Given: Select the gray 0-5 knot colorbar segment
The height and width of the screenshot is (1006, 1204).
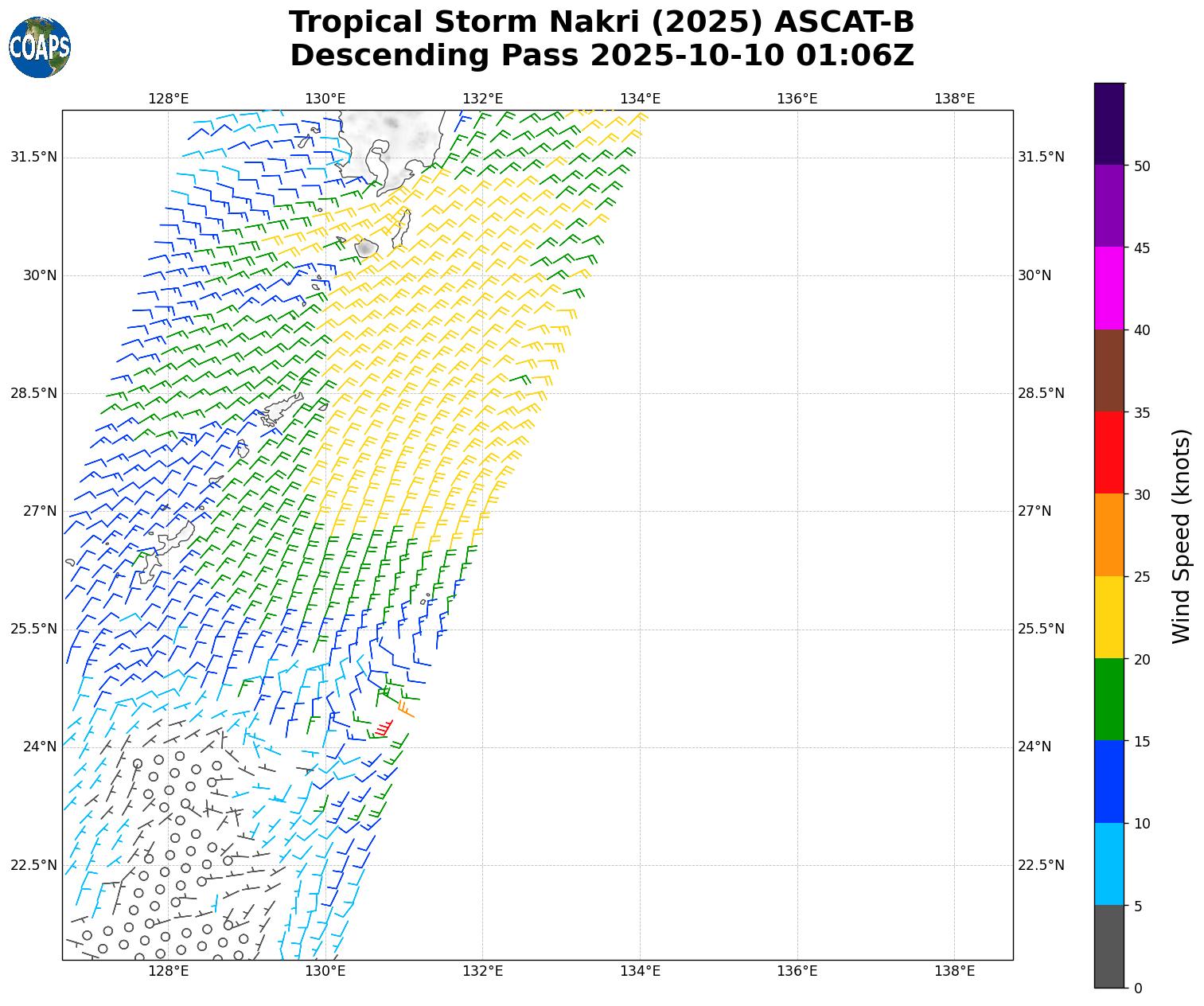Looking at the screenshot, I should [1109, 946].
